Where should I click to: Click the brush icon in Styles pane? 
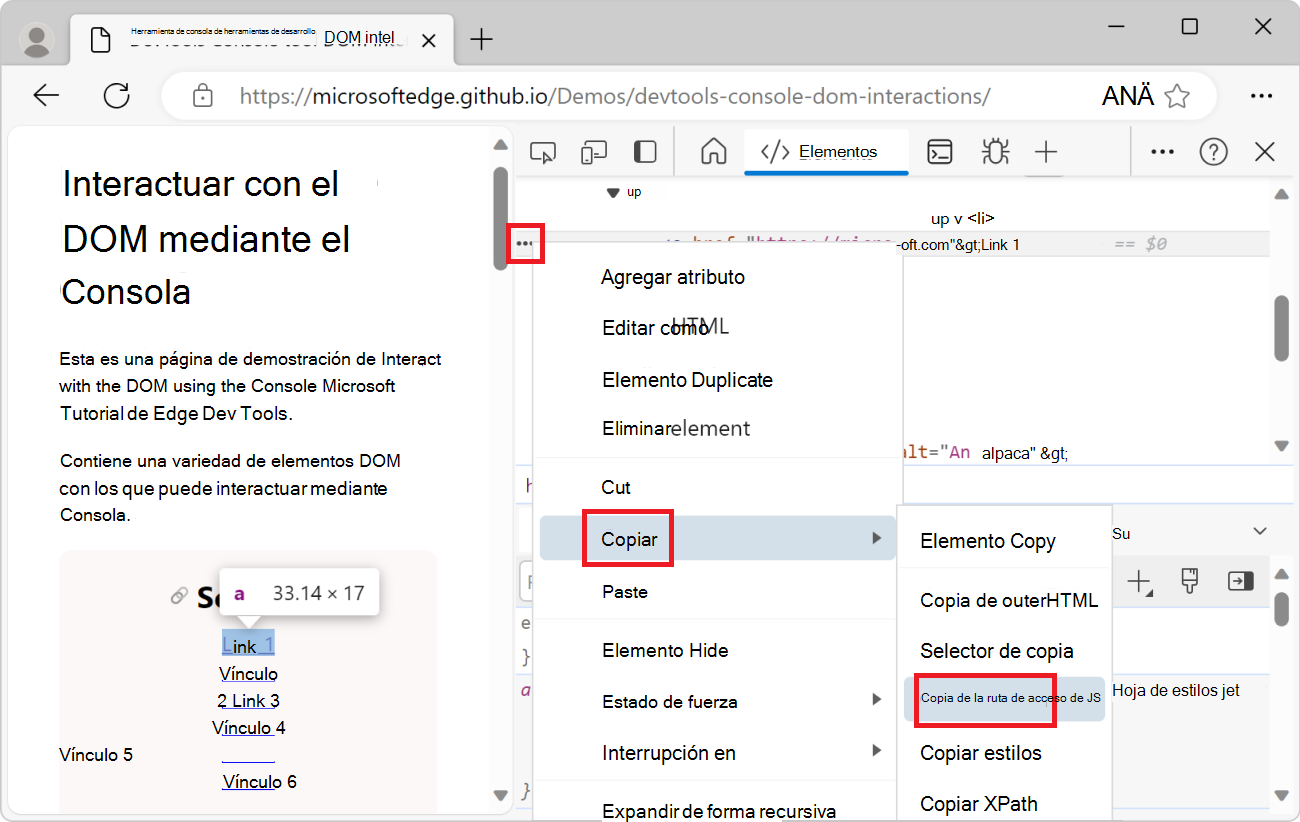click(x=1189, y=581)
